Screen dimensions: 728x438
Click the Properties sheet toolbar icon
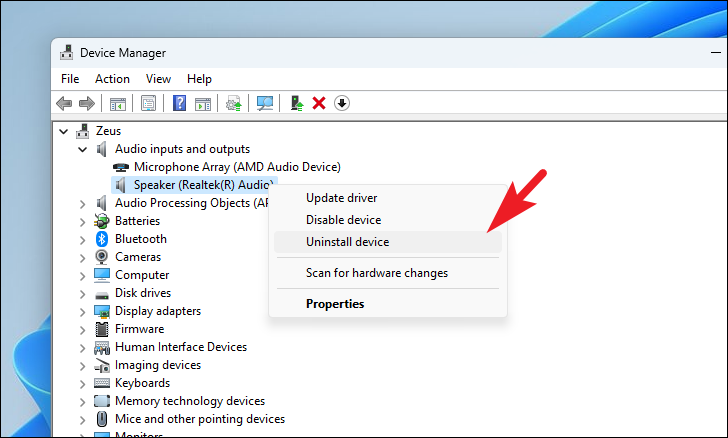coord(148,103)
